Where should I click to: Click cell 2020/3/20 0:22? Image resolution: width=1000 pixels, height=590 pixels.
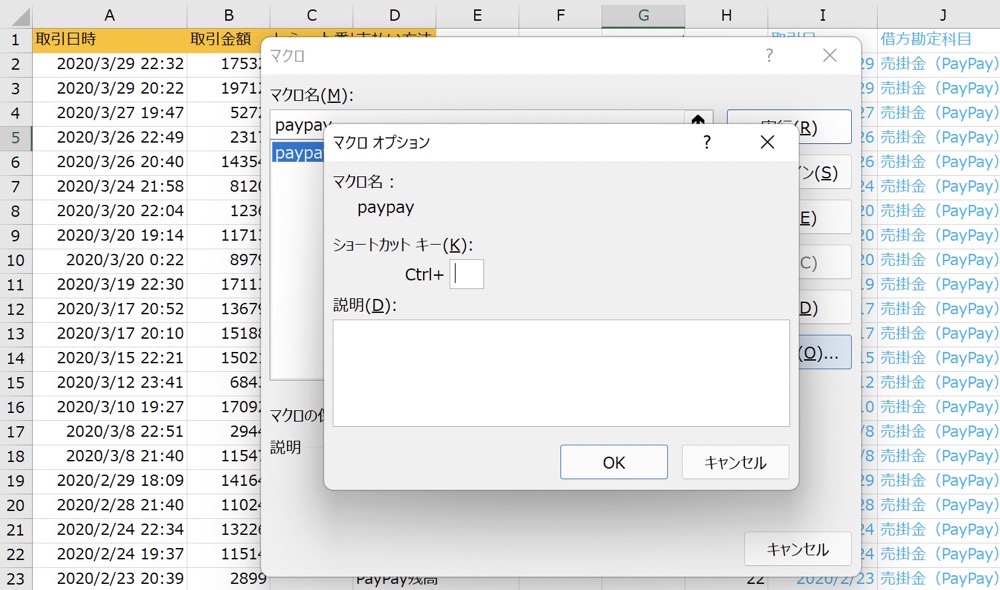coord(110,260)
